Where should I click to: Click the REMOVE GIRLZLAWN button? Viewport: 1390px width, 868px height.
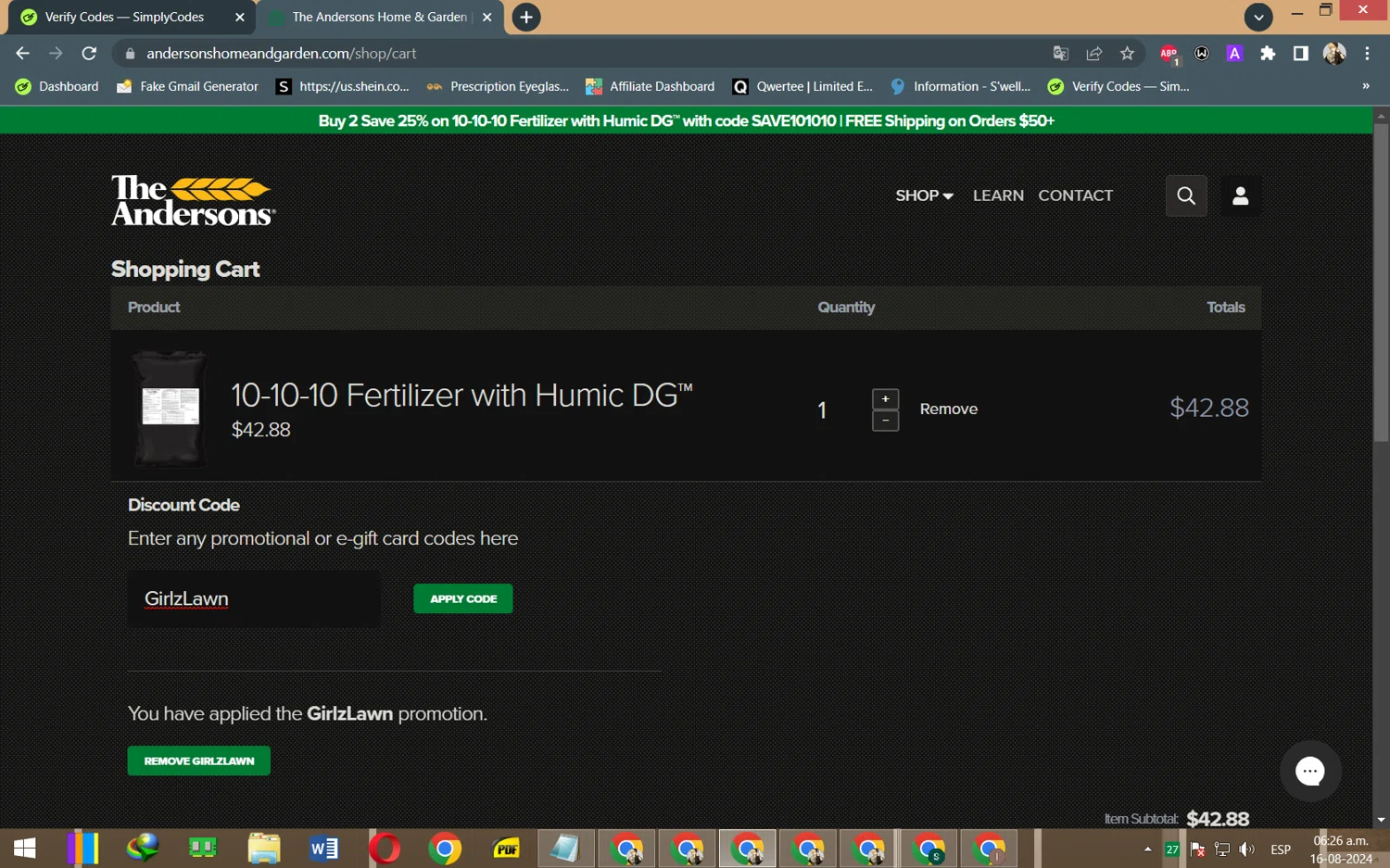pyautogui.click(x=198, y=761)
